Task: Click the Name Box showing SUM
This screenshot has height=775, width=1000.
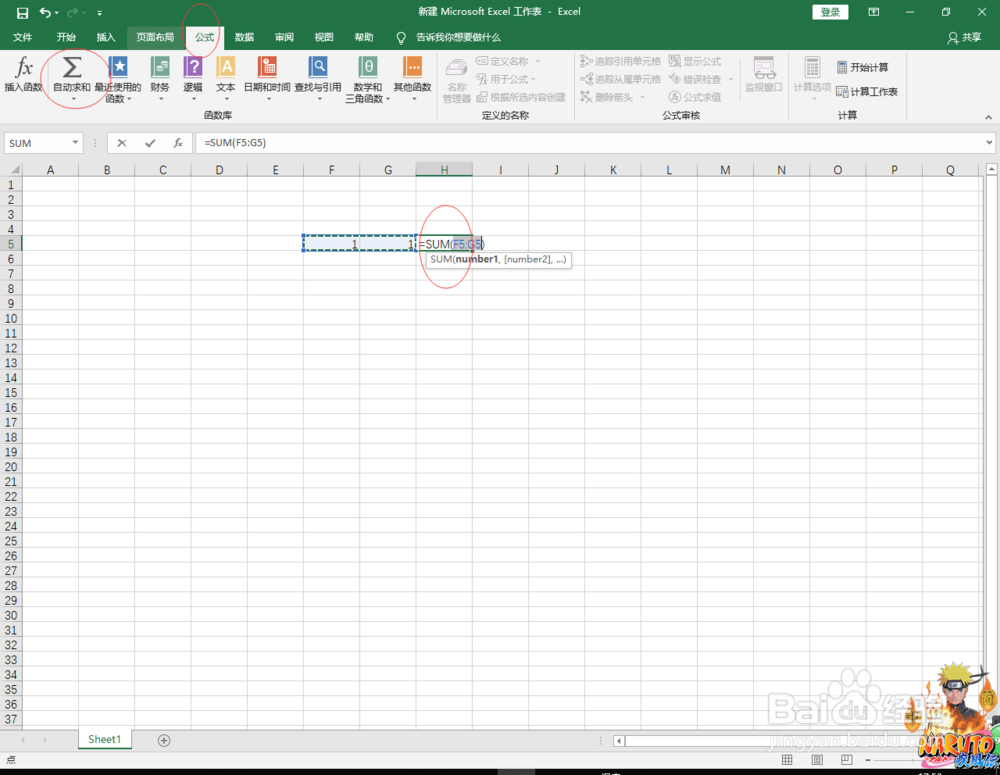Action: [x=36, y=143]
